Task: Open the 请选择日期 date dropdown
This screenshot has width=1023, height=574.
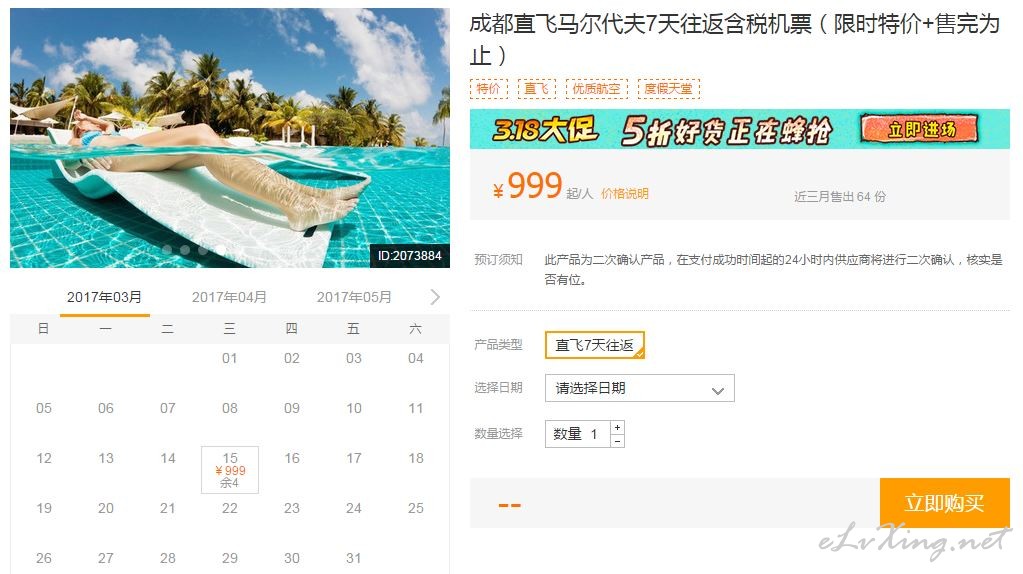Action: coord(639,388)
